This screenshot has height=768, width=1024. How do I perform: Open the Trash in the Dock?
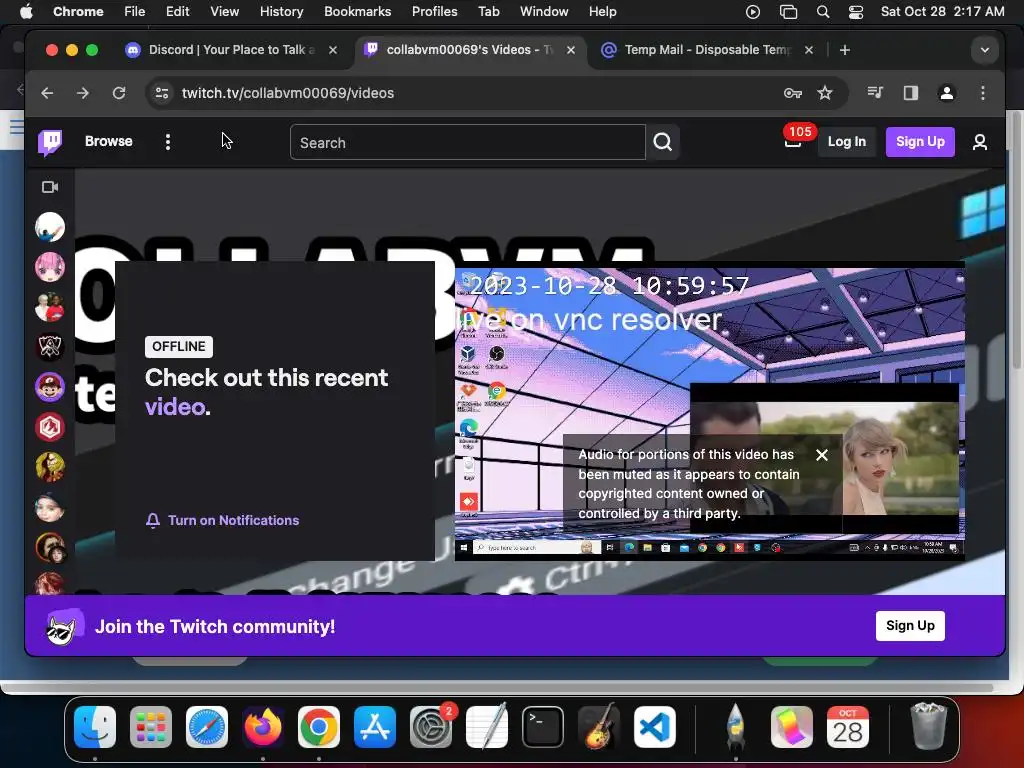tap(928, 726)
